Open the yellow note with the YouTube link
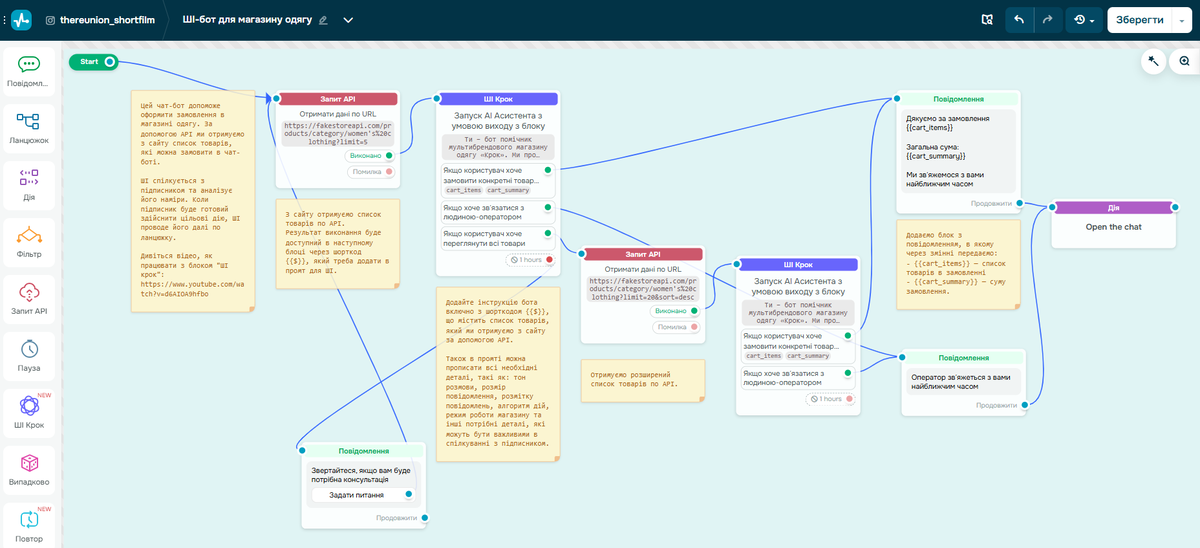The width and height of the screenshot is (1200, 548). [191, 202]
